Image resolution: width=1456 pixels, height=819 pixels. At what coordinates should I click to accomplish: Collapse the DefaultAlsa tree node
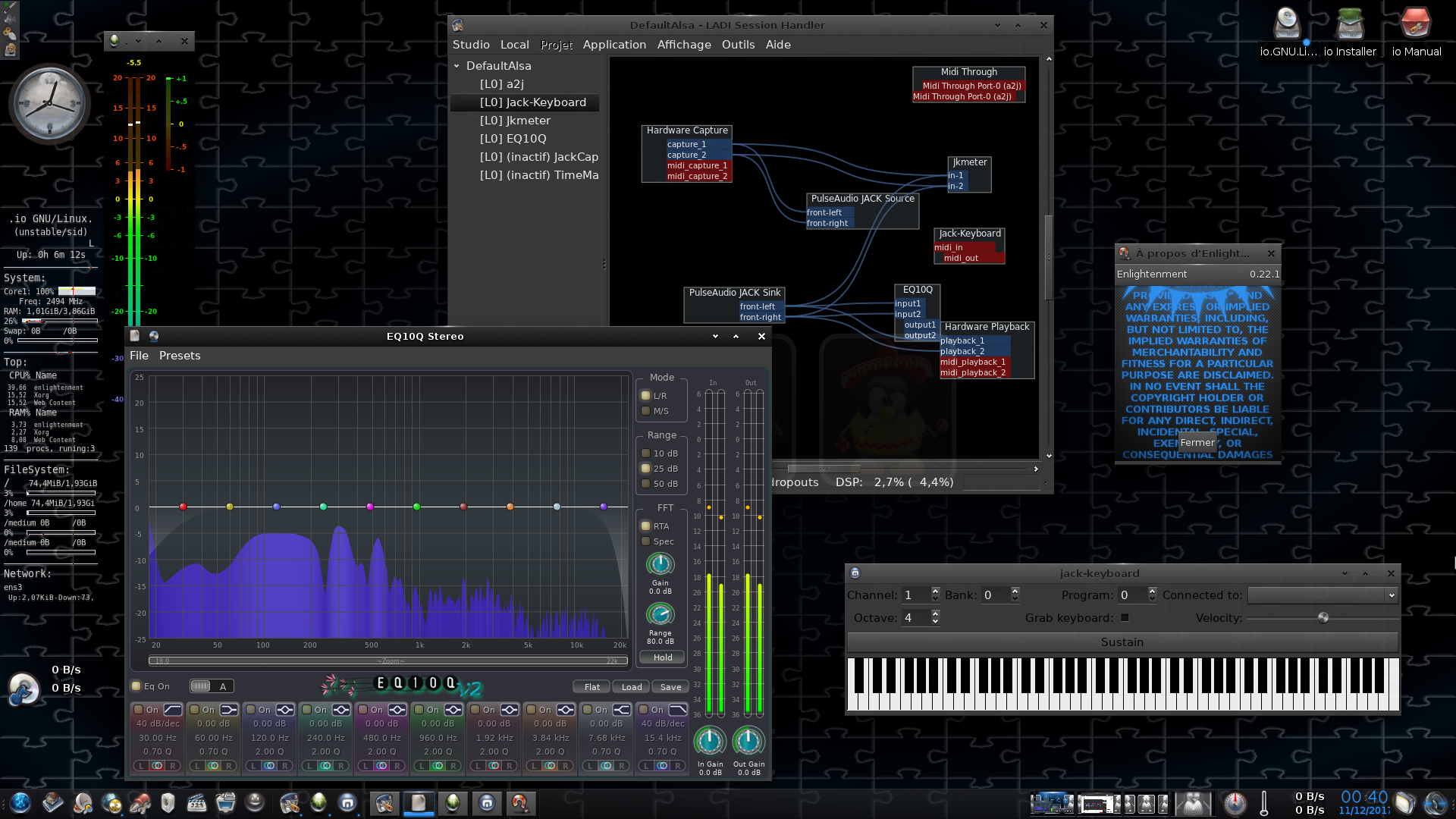(x=457, y=66)
